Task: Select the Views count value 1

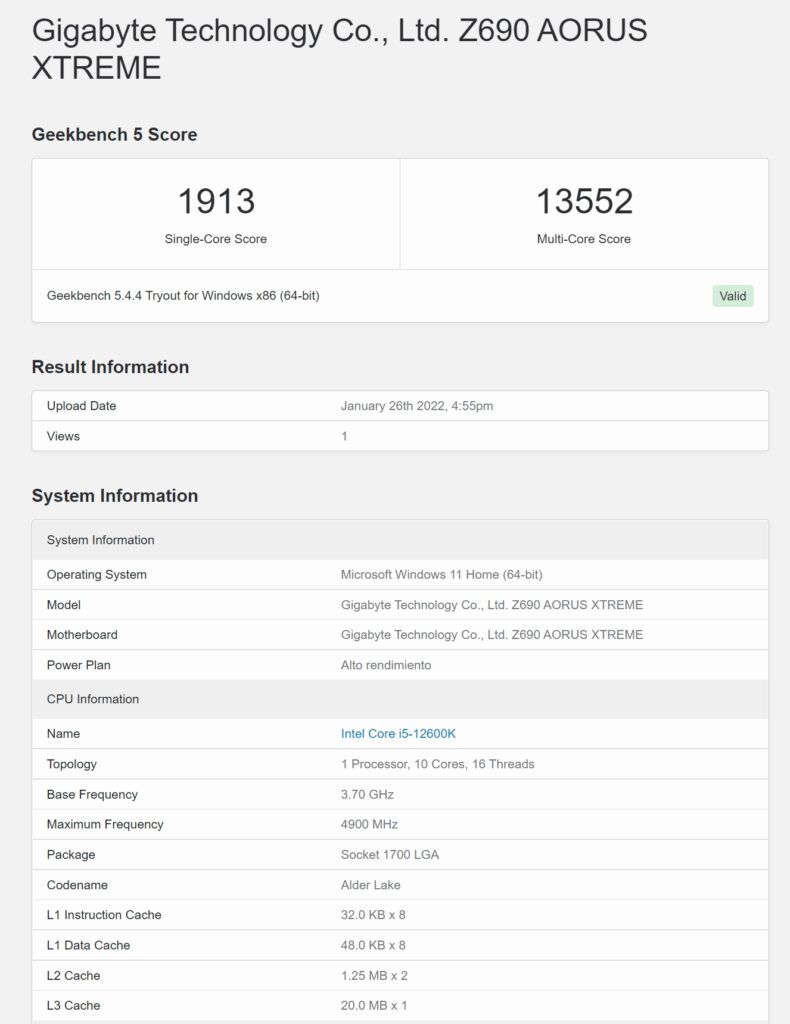Action: [x=344, y=436]
